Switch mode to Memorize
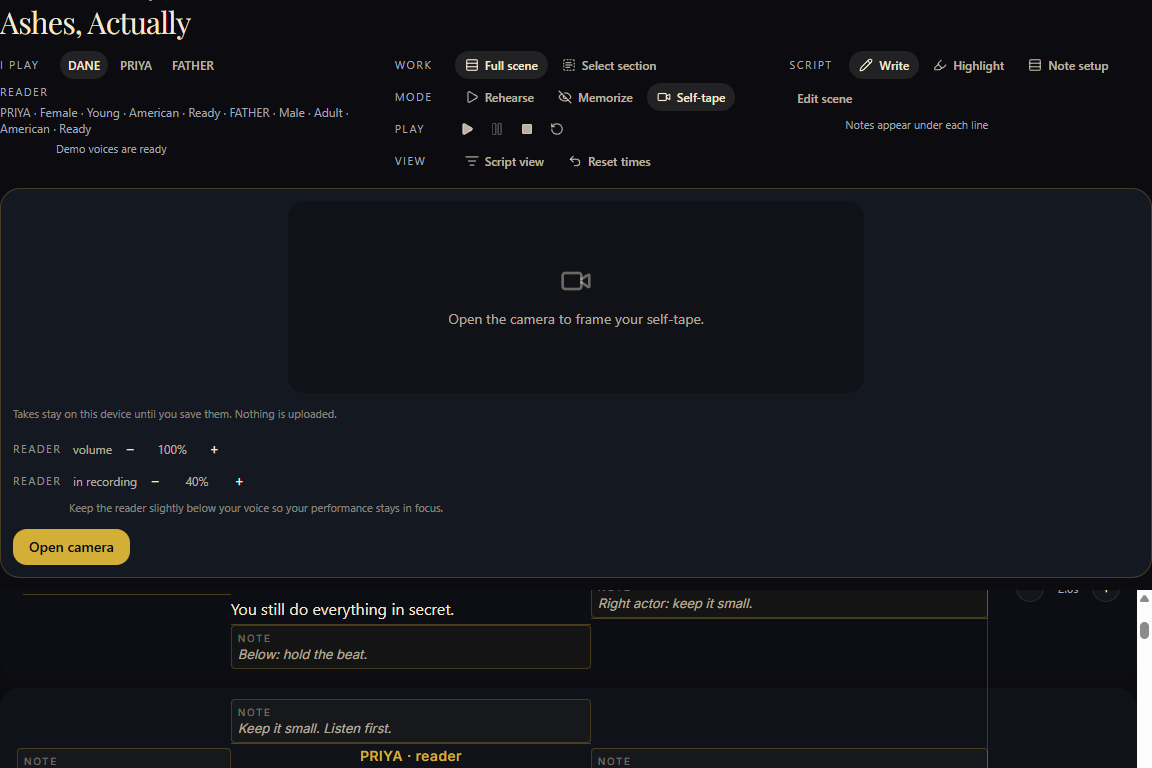This screenshot has width=1152, height=768. (x=596, y=98)
